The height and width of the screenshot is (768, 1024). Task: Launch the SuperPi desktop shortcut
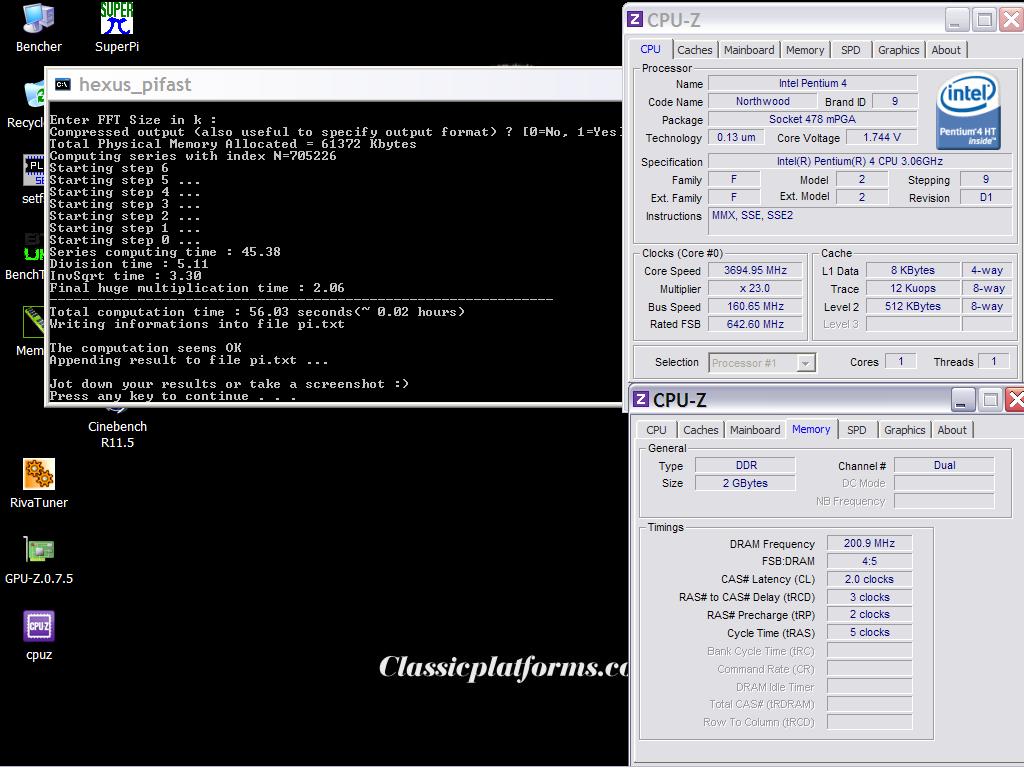click(x=117, y=27)
